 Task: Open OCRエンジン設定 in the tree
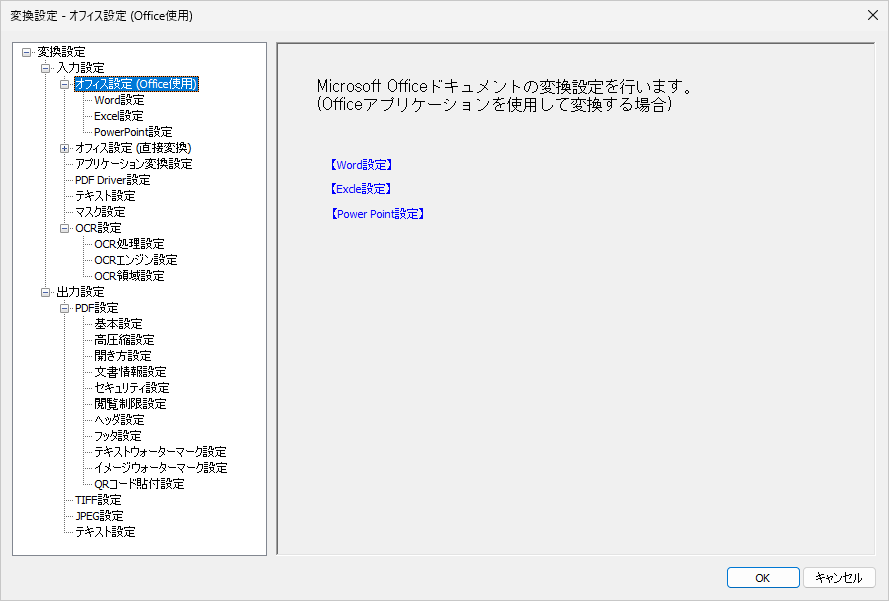coord(136,260)
